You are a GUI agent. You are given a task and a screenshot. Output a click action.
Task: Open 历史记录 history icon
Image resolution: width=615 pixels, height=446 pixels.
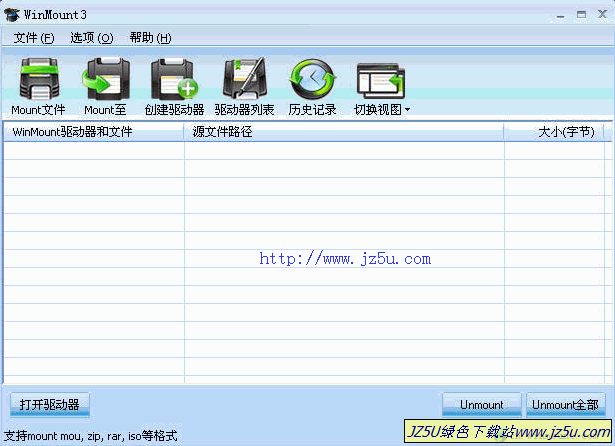(312, 79)
